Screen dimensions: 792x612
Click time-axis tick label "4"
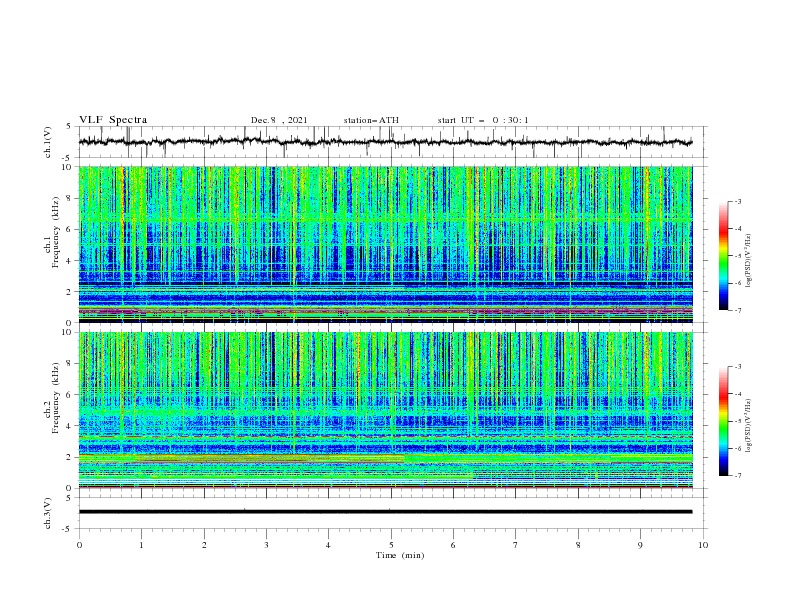328,545
